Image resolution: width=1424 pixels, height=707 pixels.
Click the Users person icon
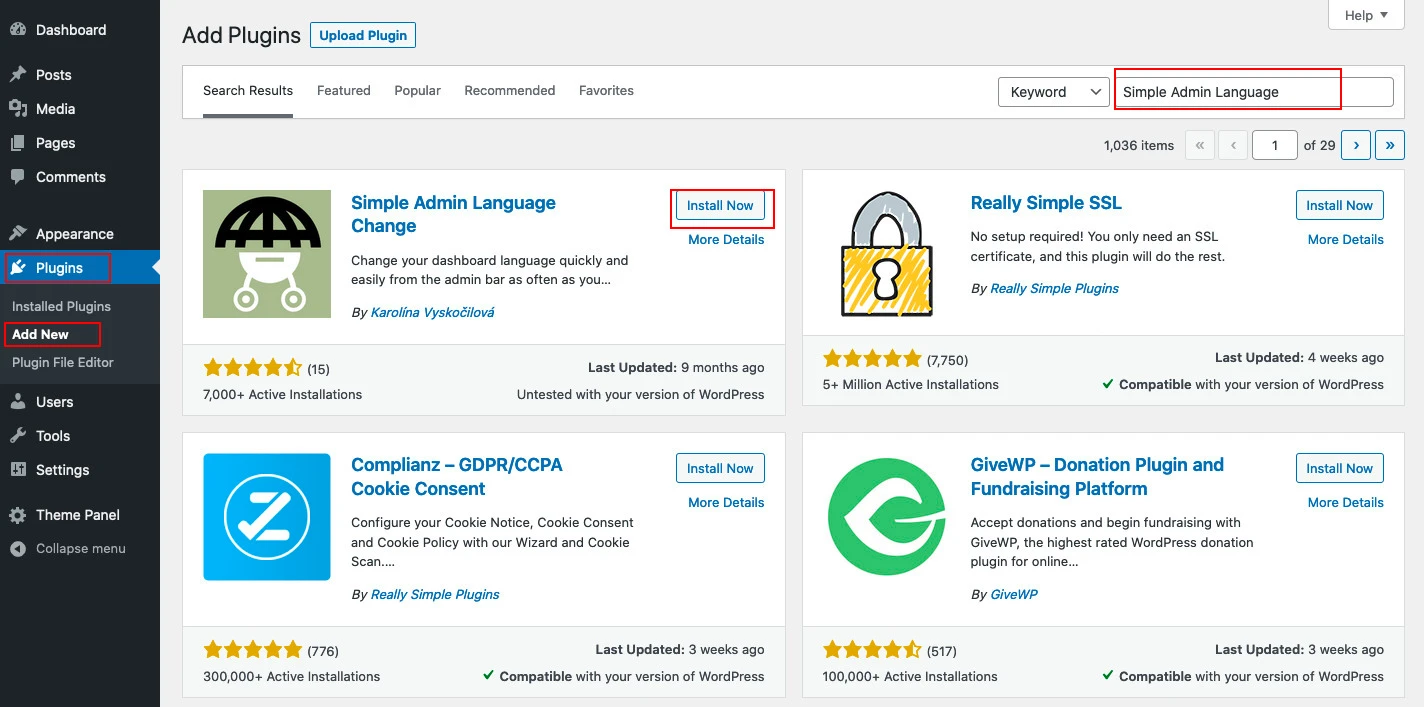[18, 402]
